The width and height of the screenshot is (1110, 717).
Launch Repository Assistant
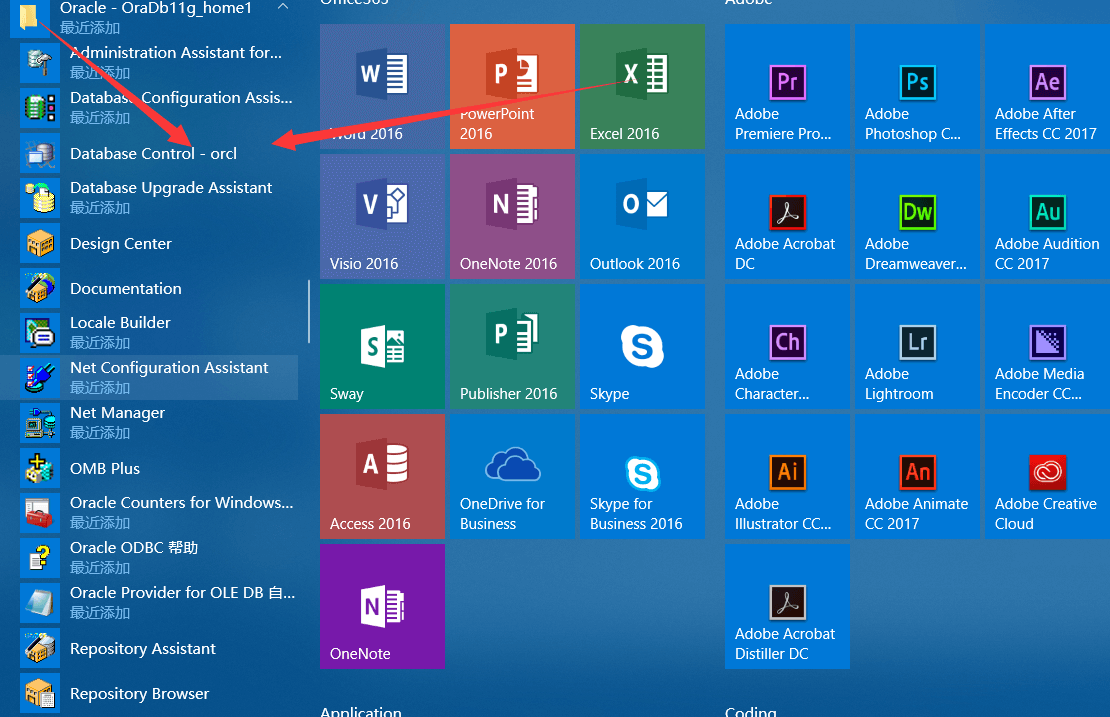(x=149, y=648)
